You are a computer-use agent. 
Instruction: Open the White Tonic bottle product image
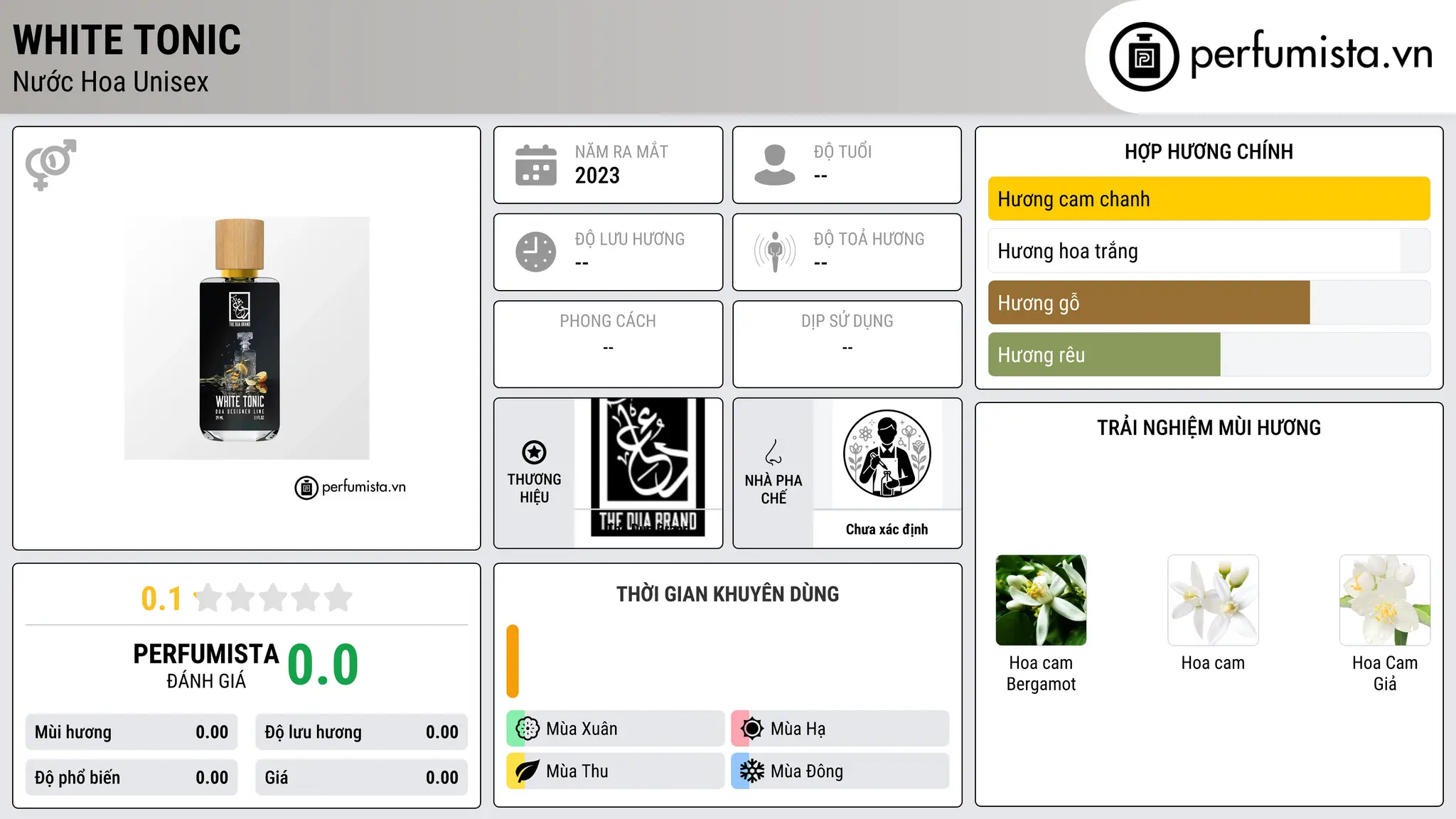pos(247,338)
